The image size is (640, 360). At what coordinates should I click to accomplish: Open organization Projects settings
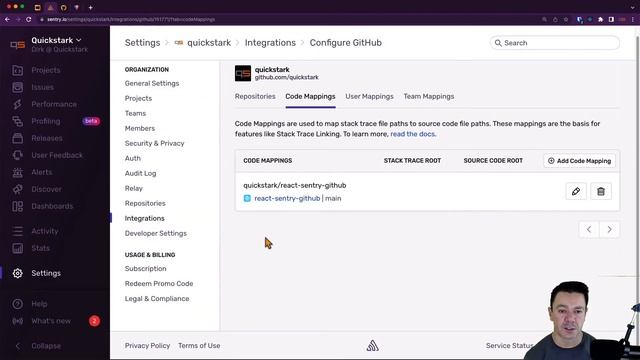(x=138, y=98)
